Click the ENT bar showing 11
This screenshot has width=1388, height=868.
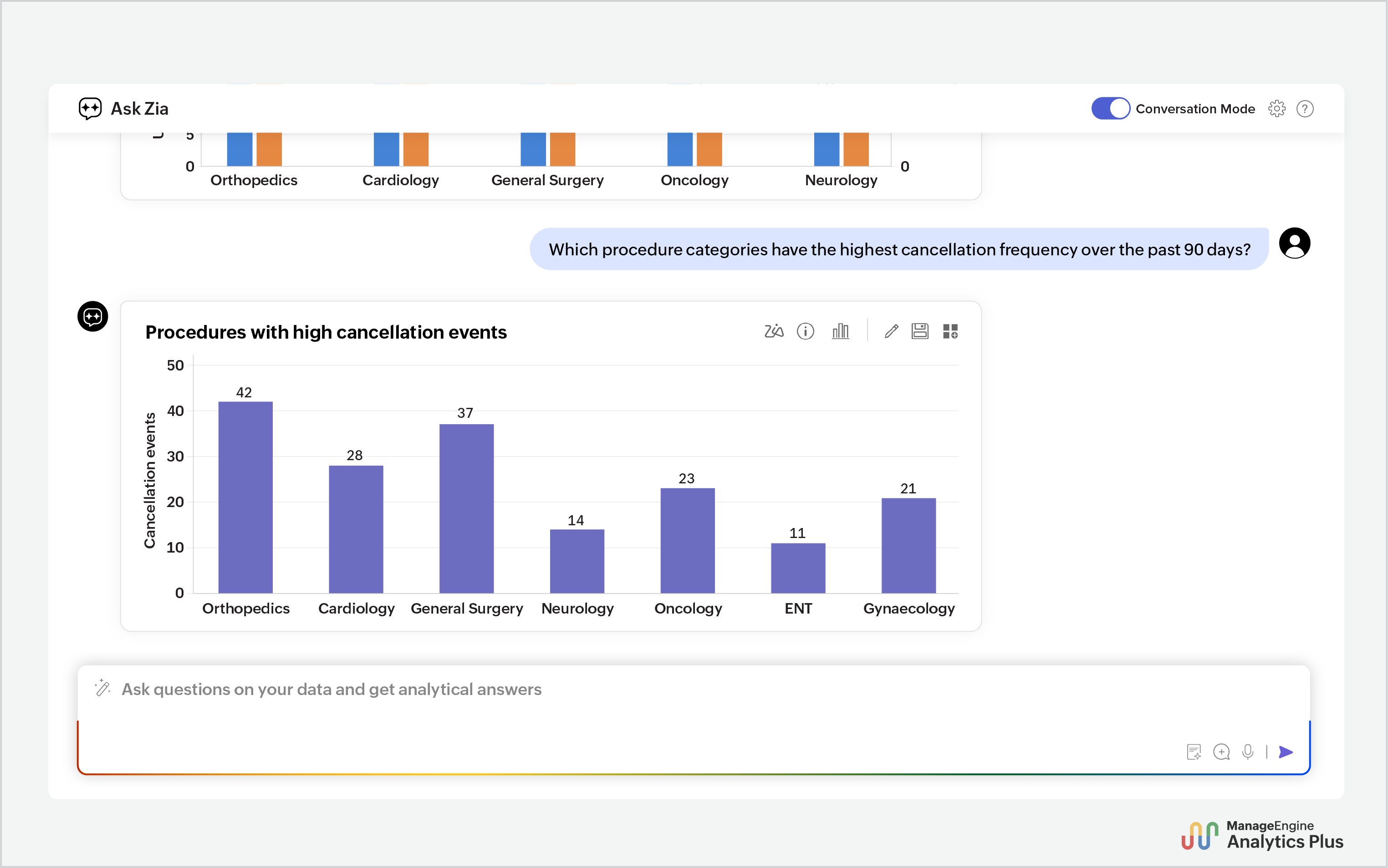pyautogui.click(x=798, y=569)
